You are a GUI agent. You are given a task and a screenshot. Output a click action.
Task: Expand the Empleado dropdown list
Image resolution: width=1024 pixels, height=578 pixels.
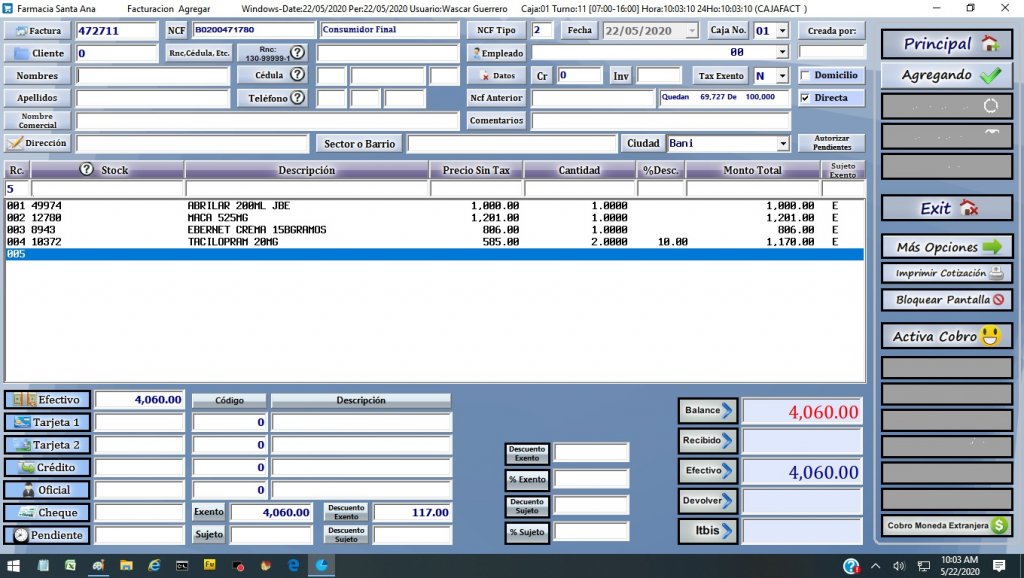tap(782, 53)
